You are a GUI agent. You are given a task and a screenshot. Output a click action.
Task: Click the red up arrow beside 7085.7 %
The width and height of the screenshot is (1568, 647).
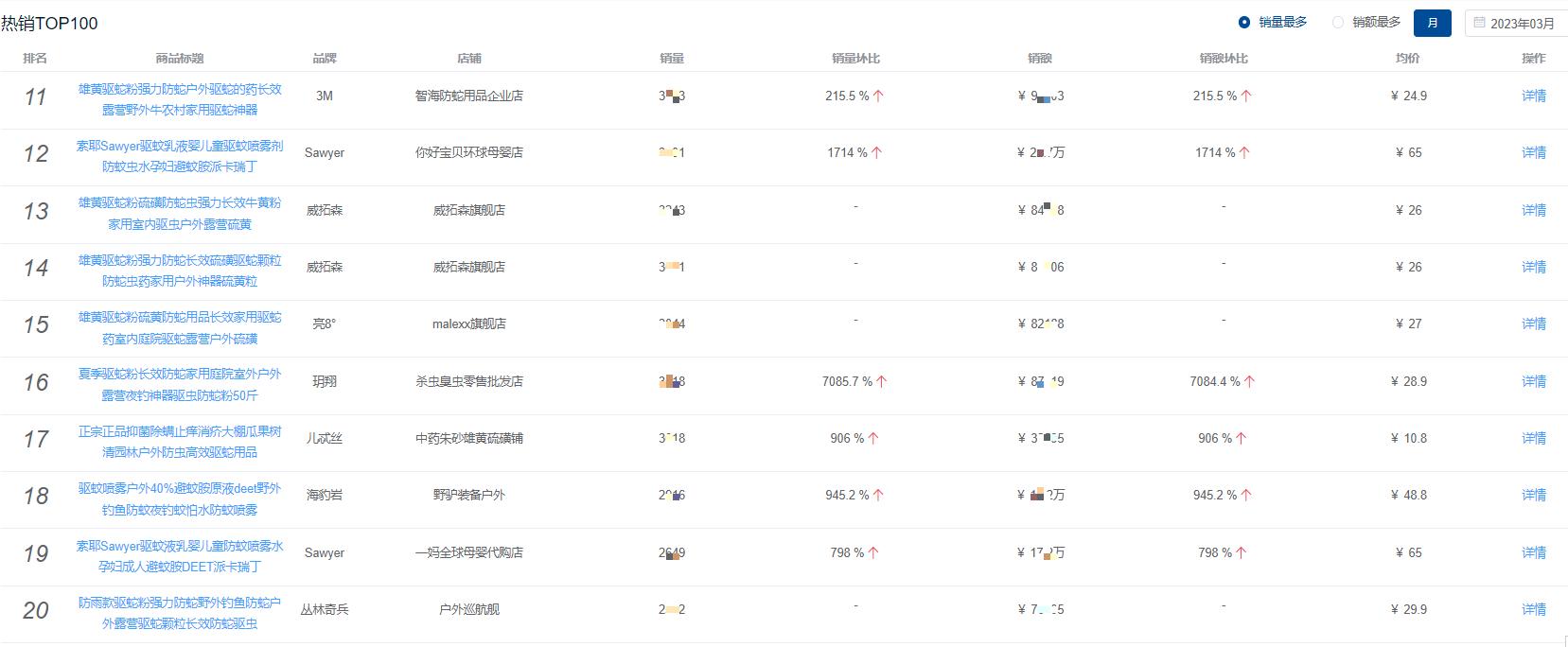coord(881,381)
